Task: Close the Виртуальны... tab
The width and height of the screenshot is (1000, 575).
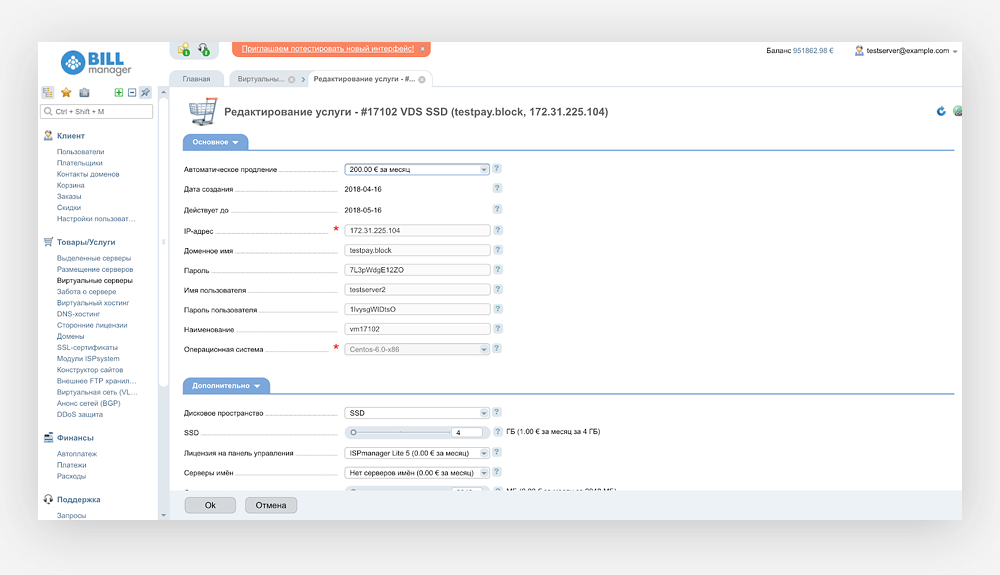Action: coord(291,80)
